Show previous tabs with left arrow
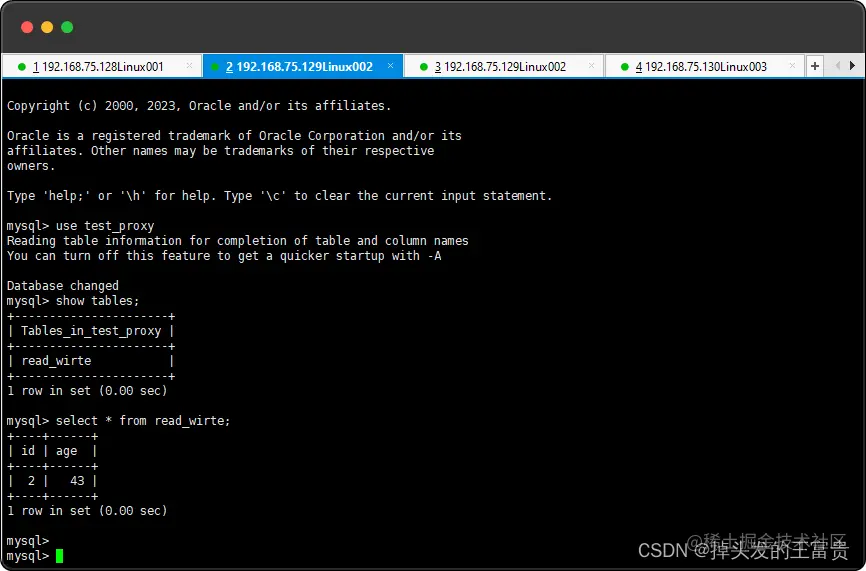Screen dimensions: 866x571 pyautogui.click(x=838, y=66)
